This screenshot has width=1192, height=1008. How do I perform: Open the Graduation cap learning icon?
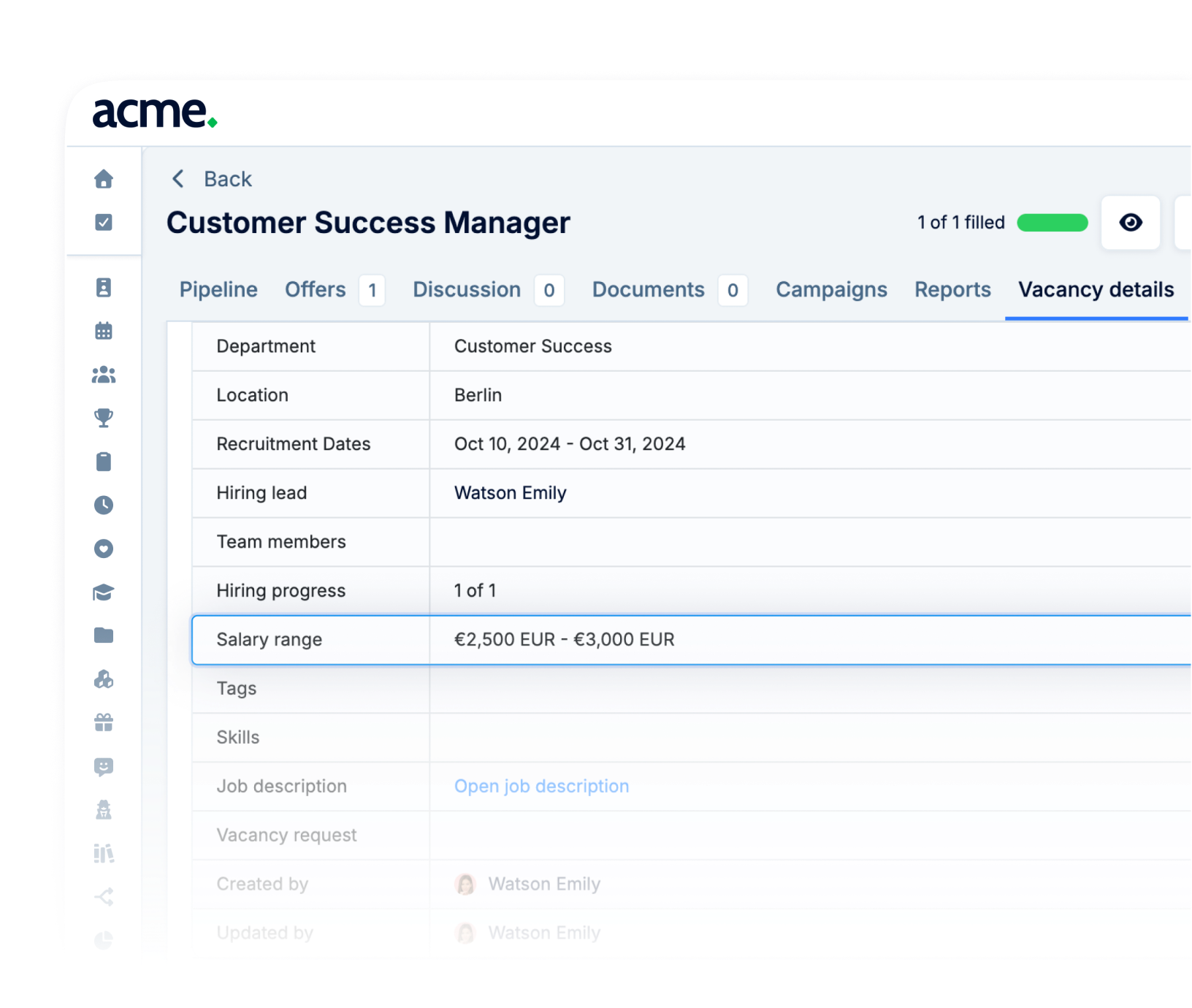(103, 592)
